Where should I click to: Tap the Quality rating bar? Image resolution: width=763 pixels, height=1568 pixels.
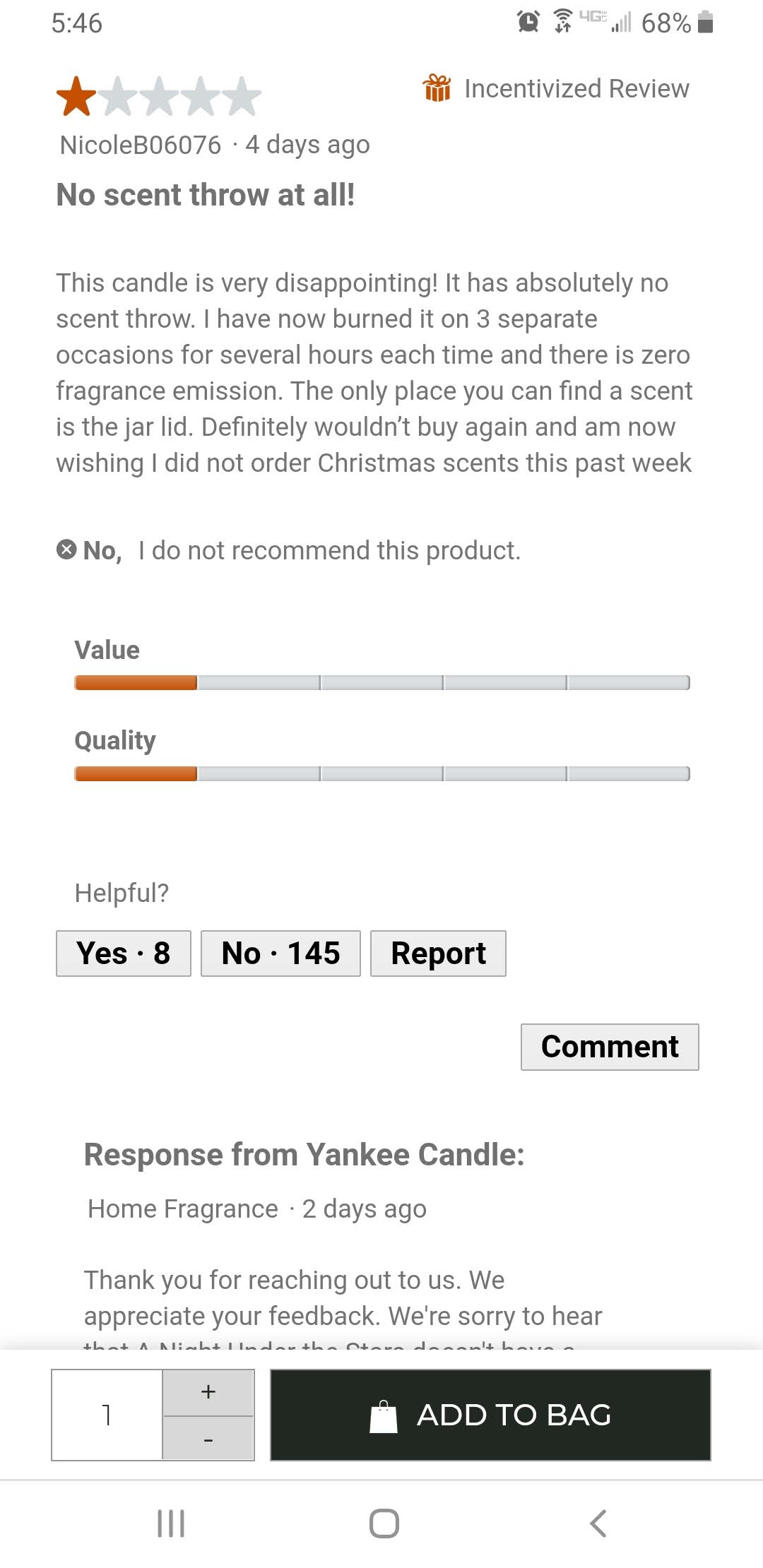tap(381, 773)
